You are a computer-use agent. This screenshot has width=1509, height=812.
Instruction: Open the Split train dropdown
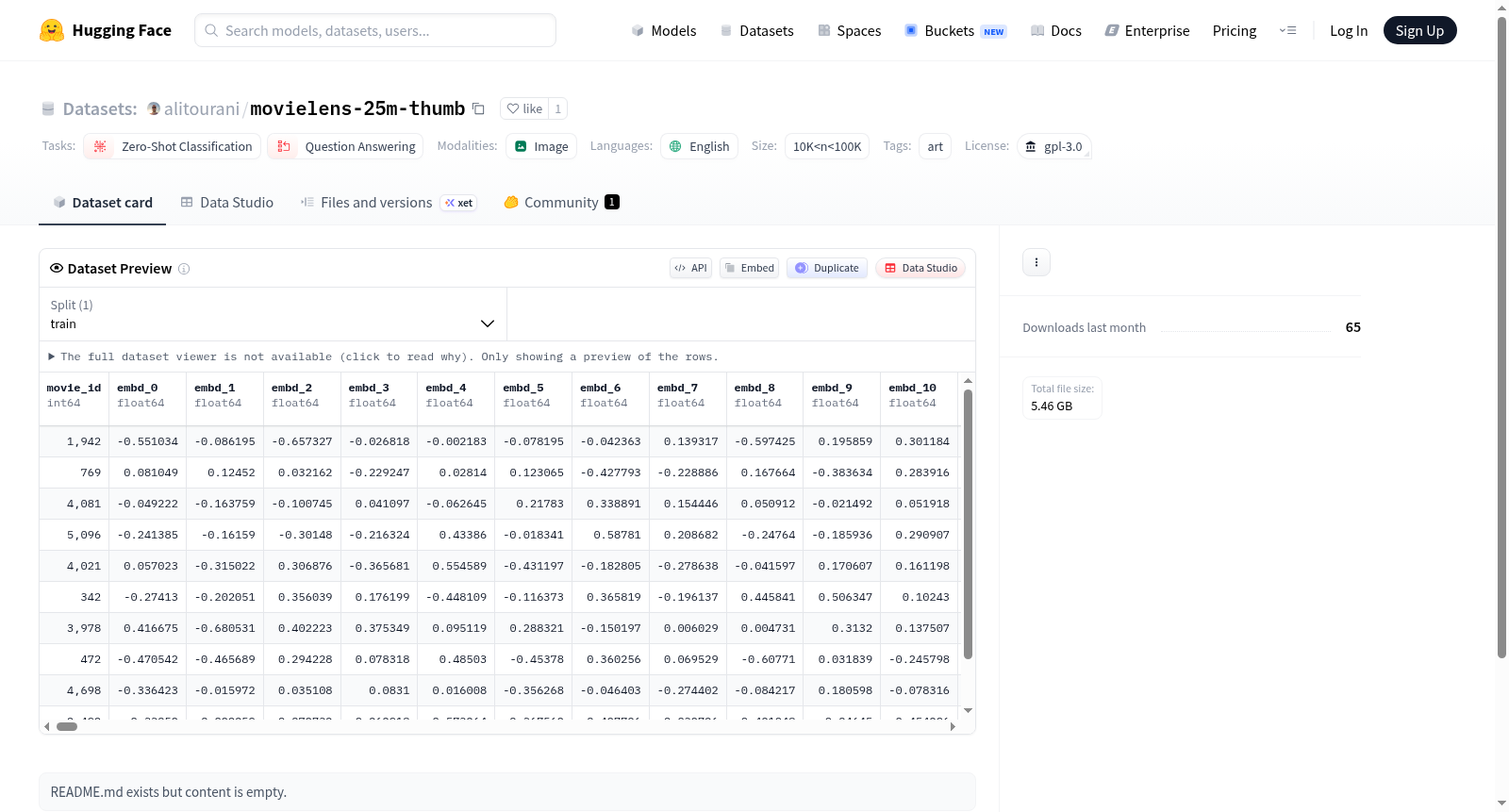274,314
